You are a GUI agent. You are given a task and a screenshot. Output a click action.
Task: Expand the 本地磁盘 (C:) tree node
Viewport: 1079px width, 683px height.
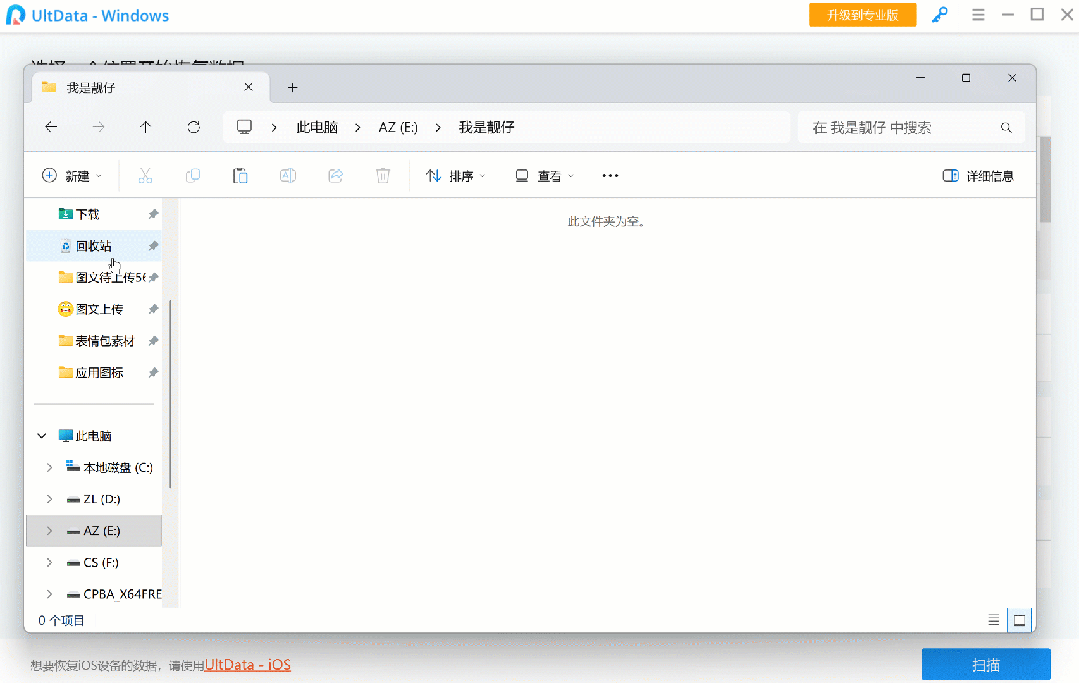pyautogui.click(x=49, y=467)
